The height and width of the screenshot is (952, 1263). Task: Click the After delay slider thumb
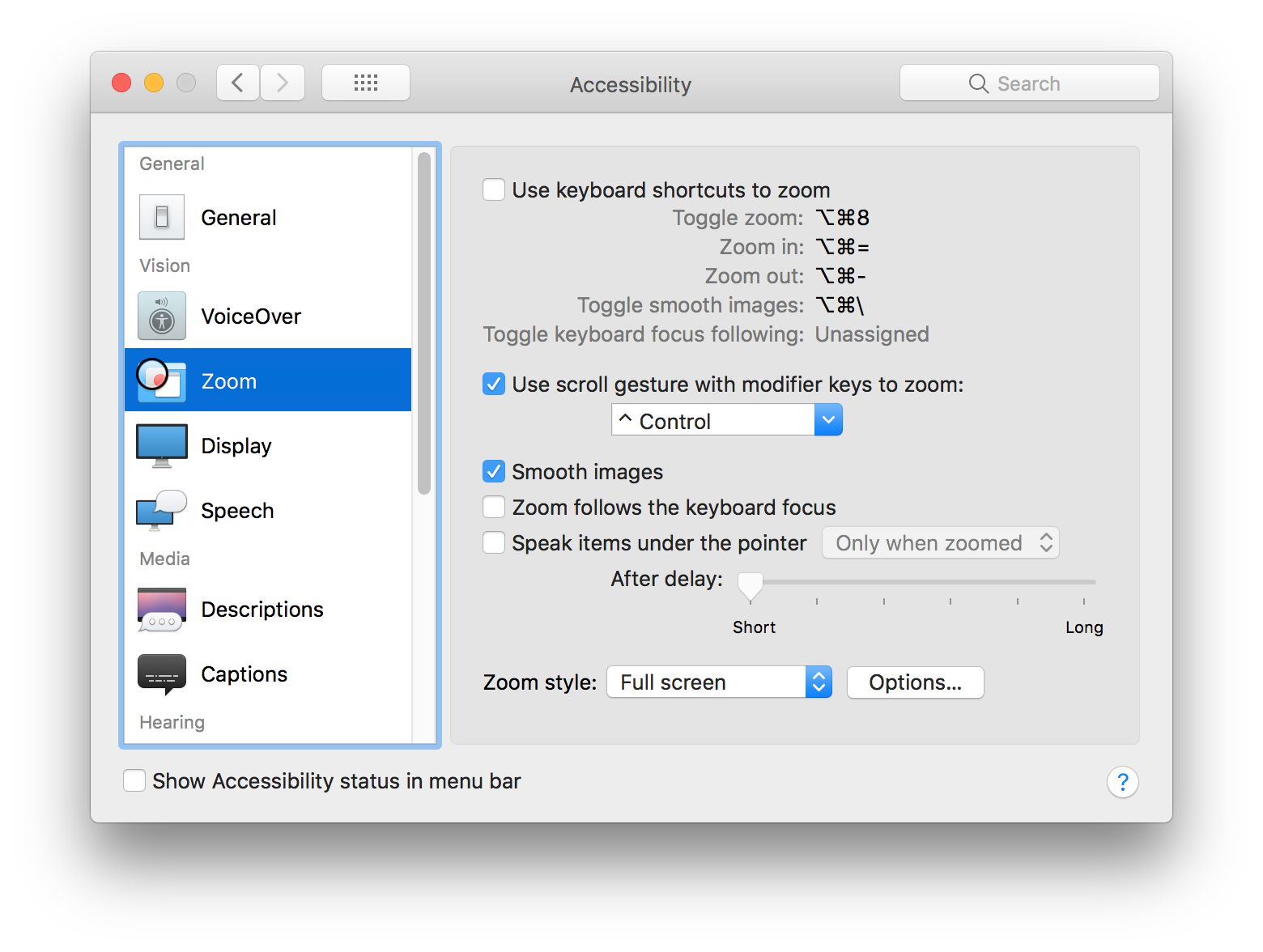[x=751, y=586]
